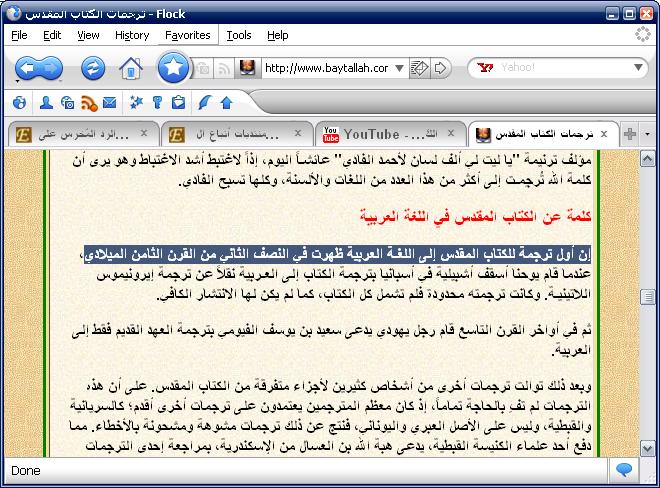Open the Favorites menu

coord(187,35)
